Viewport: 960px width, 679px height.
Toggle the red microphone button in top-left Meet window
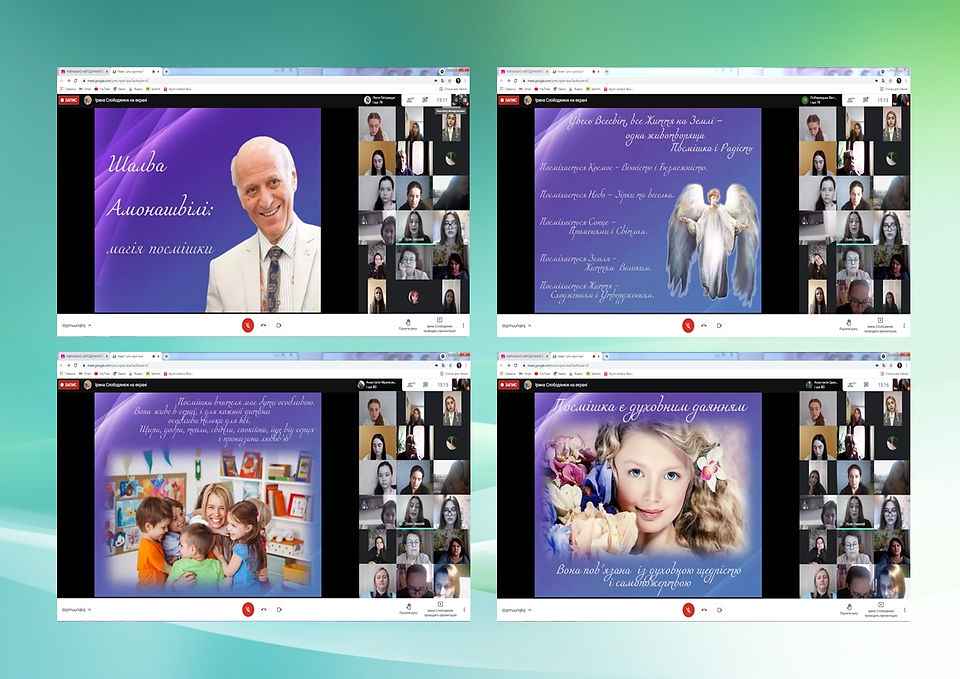click(x=247, y=325)
